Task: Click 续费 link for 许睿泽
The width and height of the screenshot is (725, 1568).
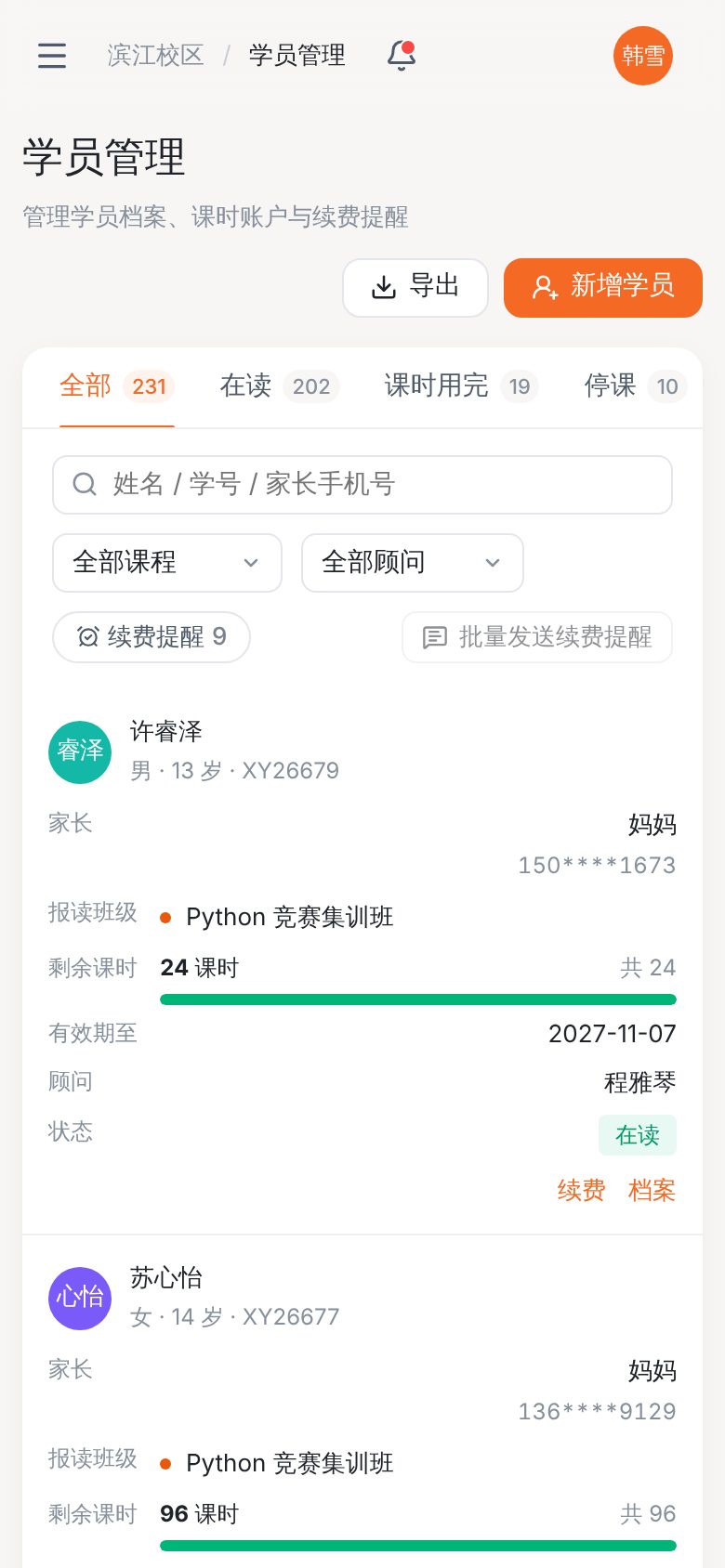Action: tap(582, 1190)
